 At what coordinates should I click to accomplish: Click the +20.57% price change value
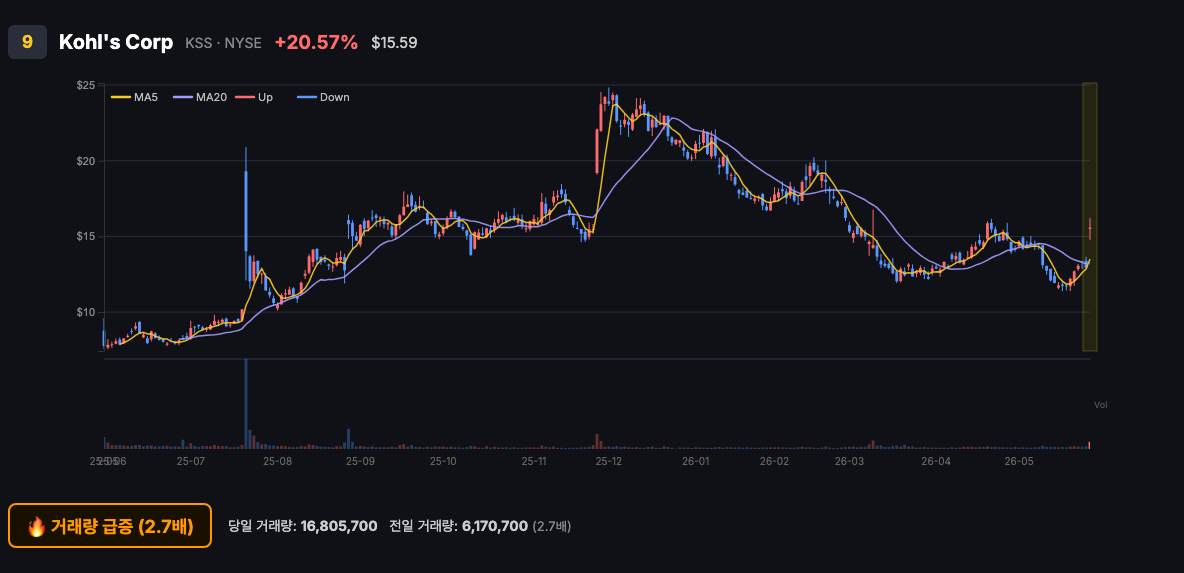(x=316, y=43)
